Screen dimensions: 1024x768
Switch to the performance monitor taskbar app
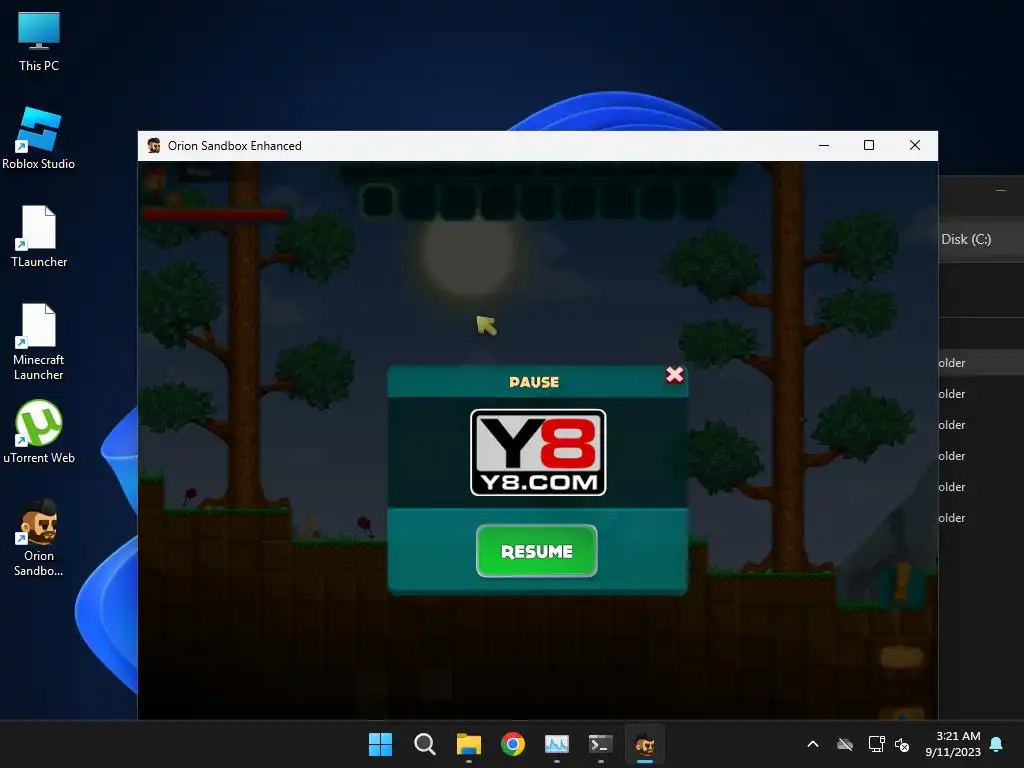click(x=556, y=744)
